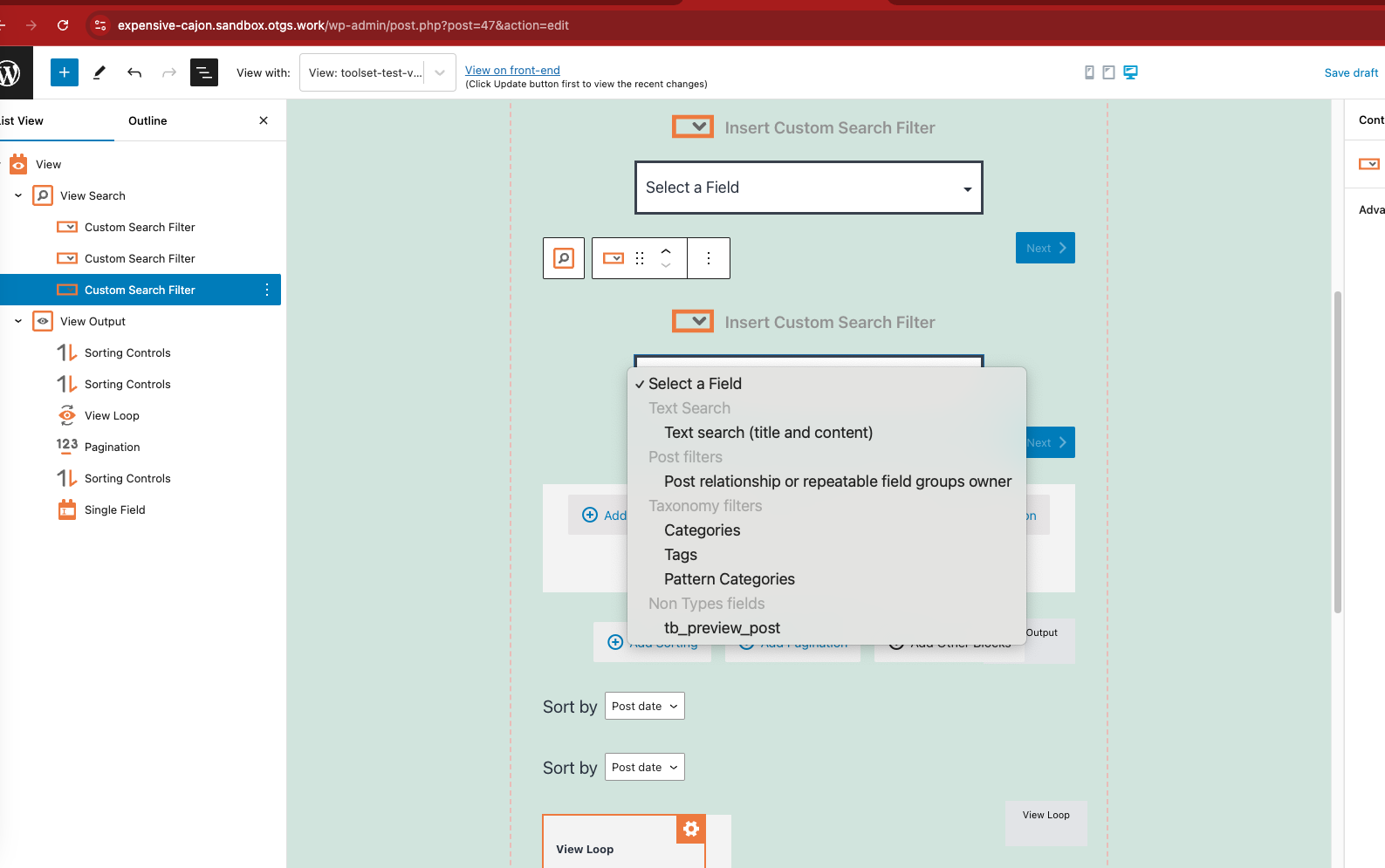Select the pencil Tools icon
Screen dimensions: 1385x868
[x=99, y=72]
